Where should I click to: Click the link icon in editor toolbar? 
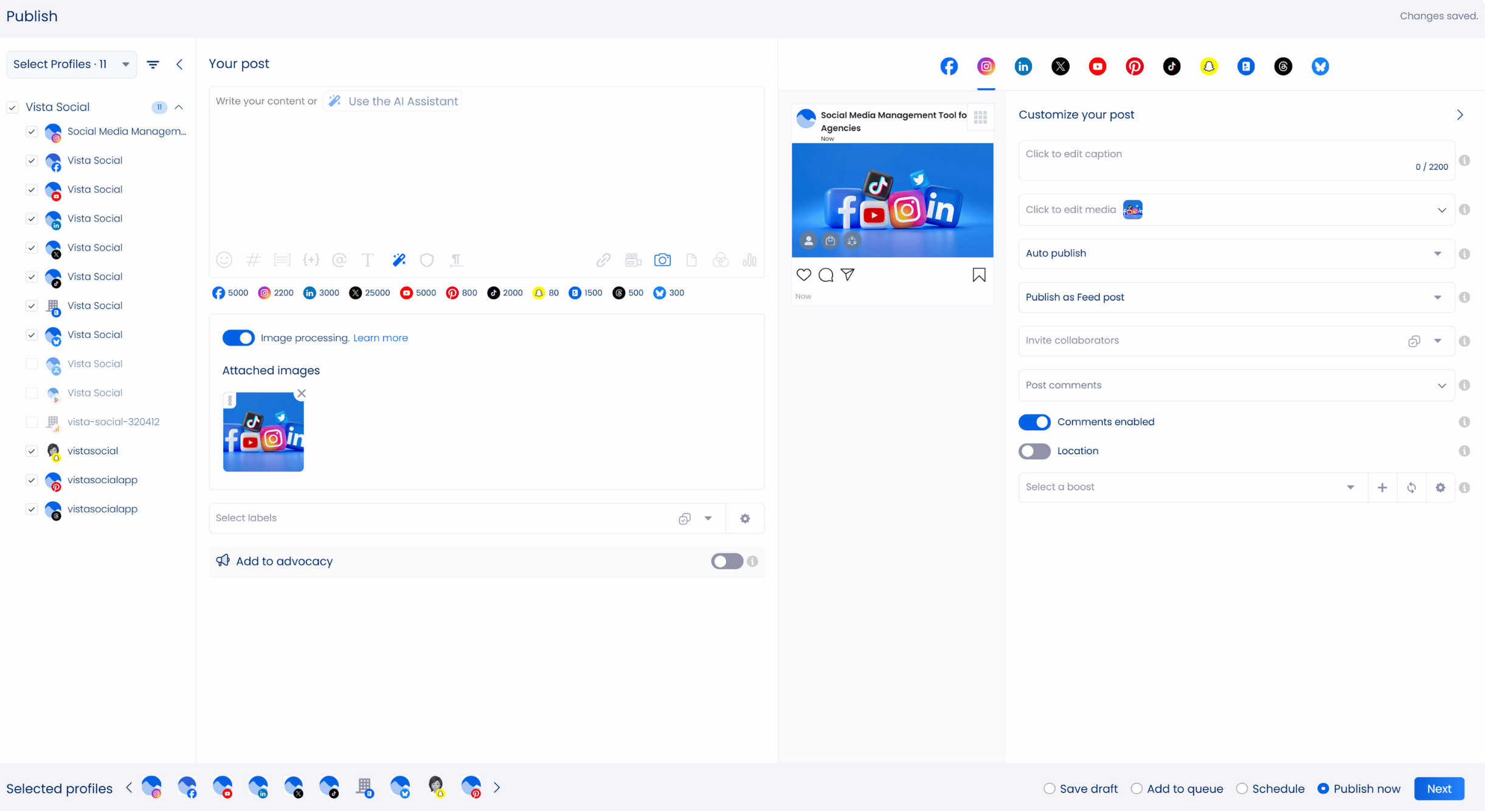click(x=603, y=260)
